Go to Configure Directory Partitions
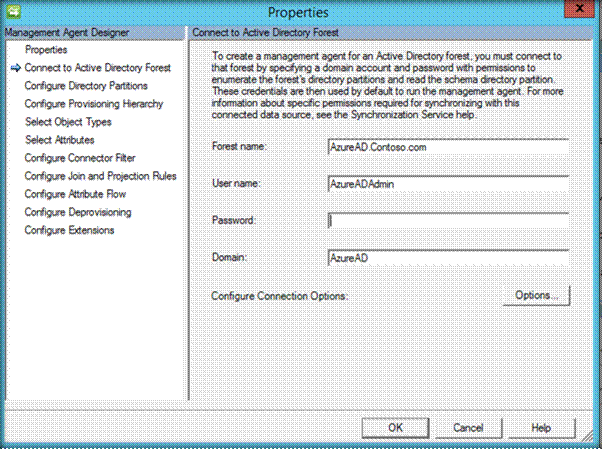 point(86,86)
